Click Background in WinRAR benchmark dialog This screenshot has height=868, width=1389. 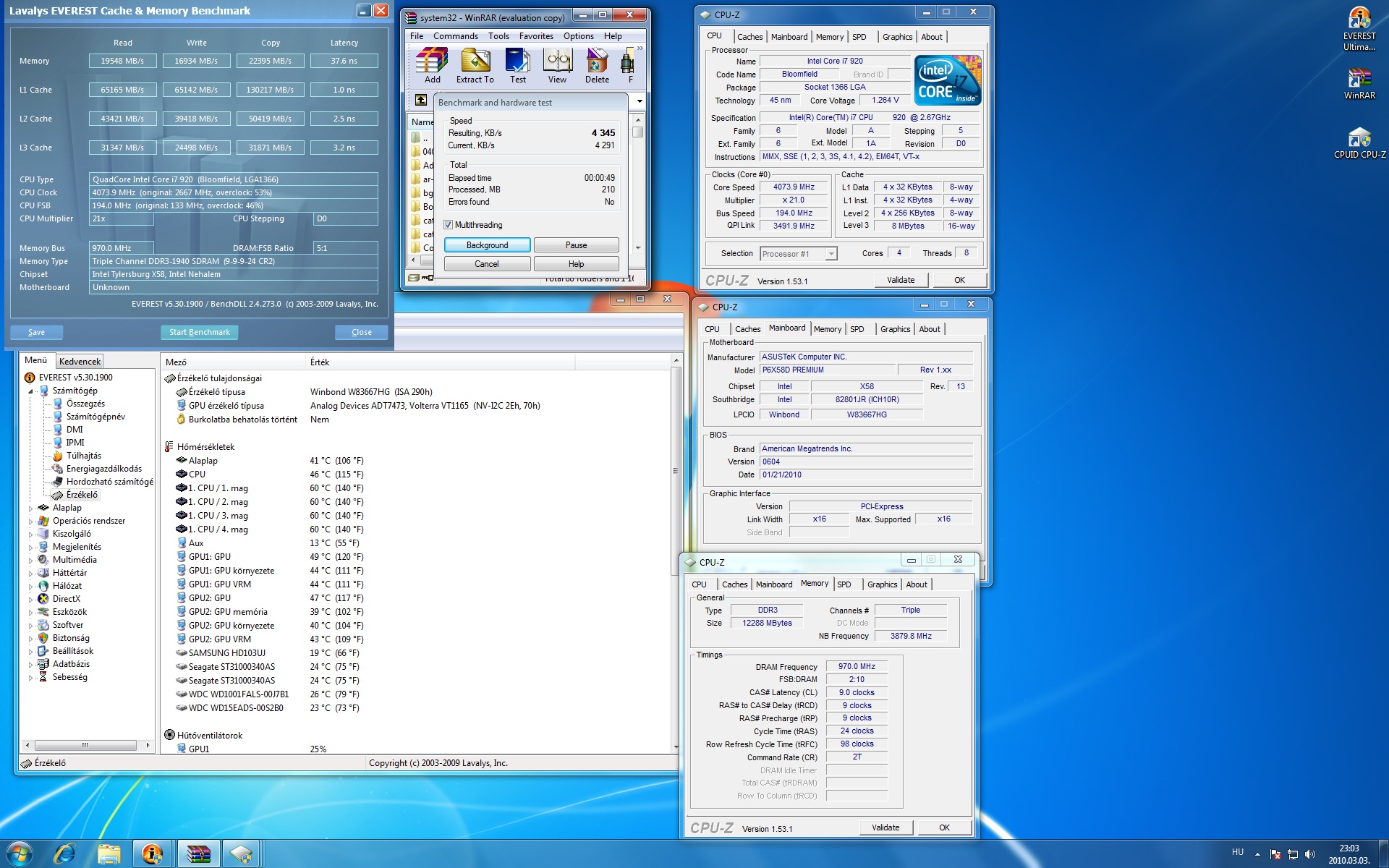pyautogui.click(x=487, y=245)
